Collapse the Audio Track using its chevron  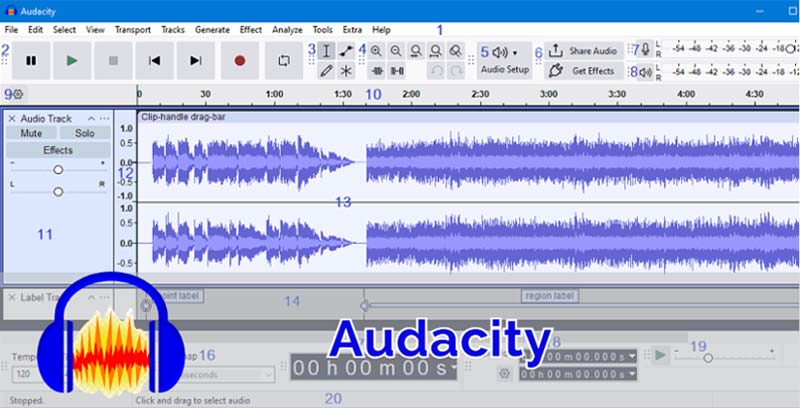click(91, 118)
